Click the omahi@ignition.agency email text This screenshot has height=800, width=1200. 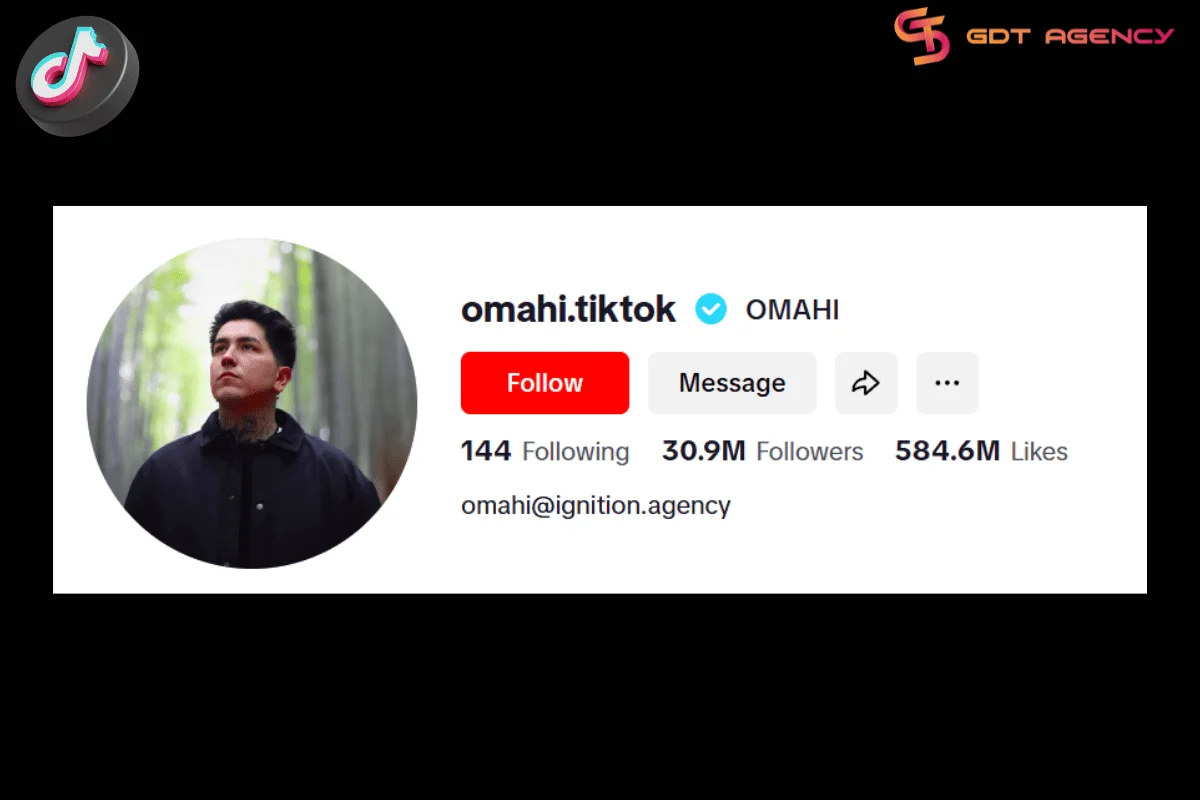click(x=596, y=506)
